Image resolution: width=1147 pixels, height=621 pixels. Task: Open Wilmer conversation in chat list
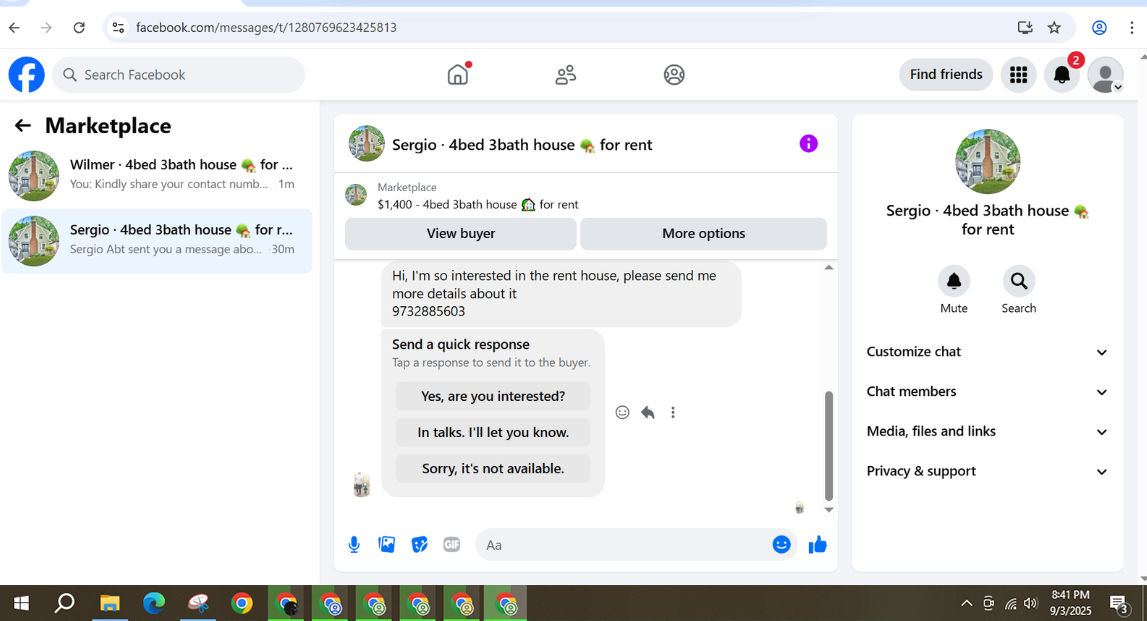(157, 176)
